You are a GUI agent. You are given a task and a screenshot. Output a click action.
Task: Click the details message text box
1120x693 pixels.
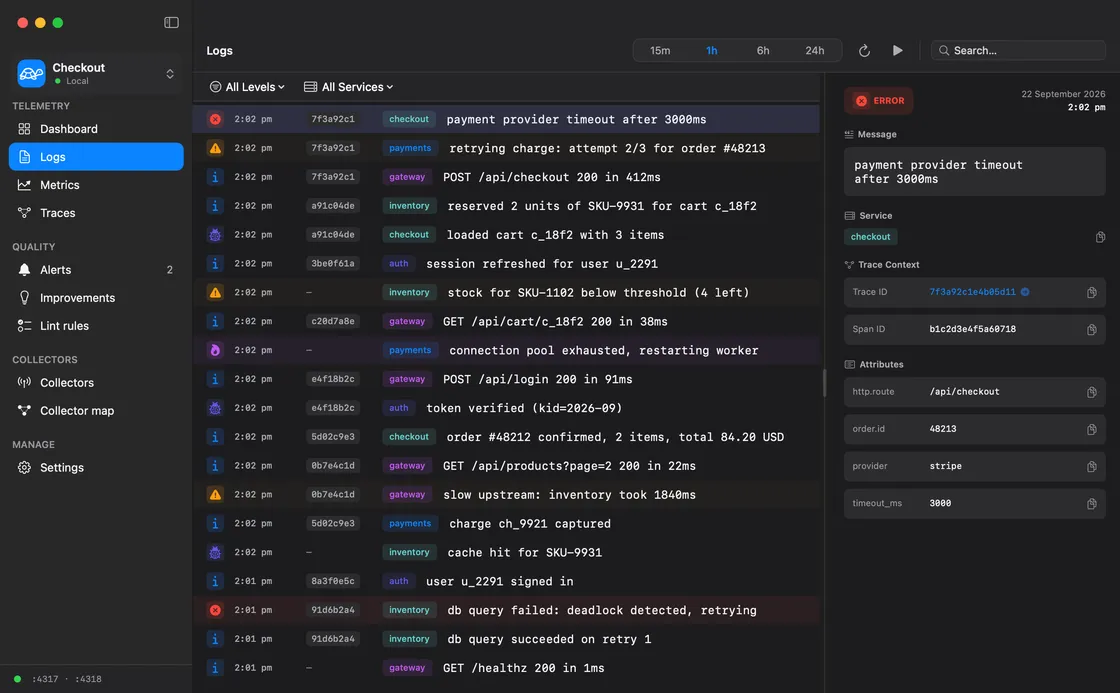tap(974, 172)
